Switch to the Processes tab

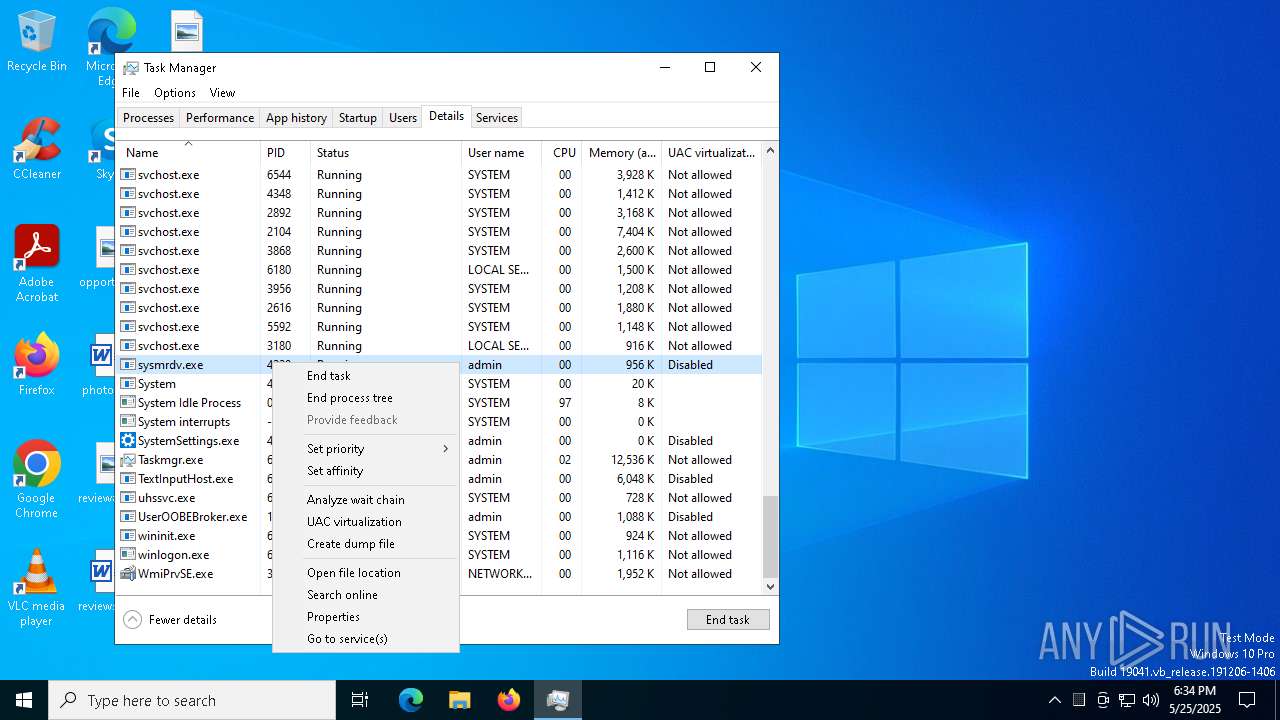tap(149, 118)
